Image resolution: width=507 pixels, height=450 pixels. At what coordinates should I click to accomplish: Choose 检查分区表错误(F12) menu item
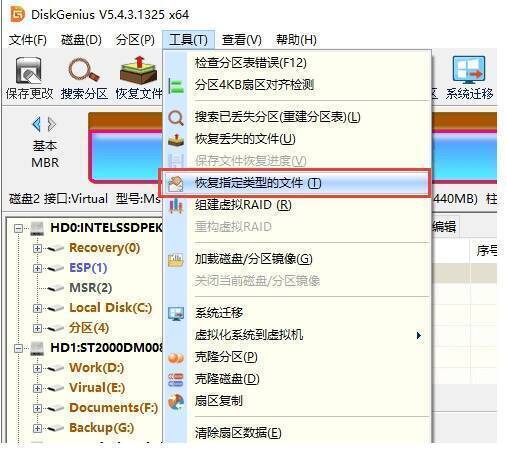pyautogui.click(x=297, y=63)
